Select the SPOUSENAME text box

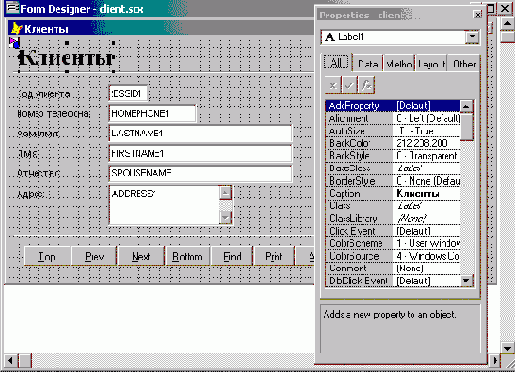(x=200, y=173)
